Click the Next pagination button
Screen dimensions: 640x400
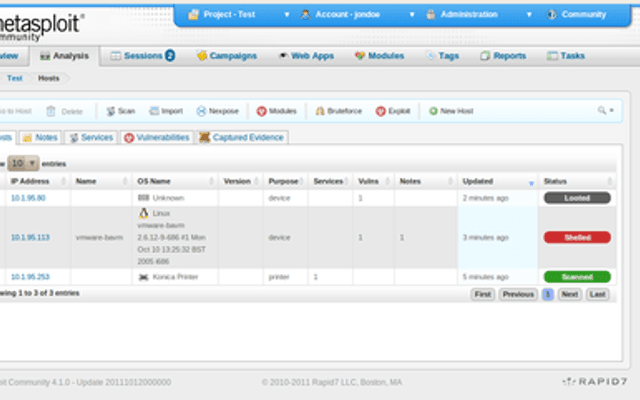click(569, 294)
